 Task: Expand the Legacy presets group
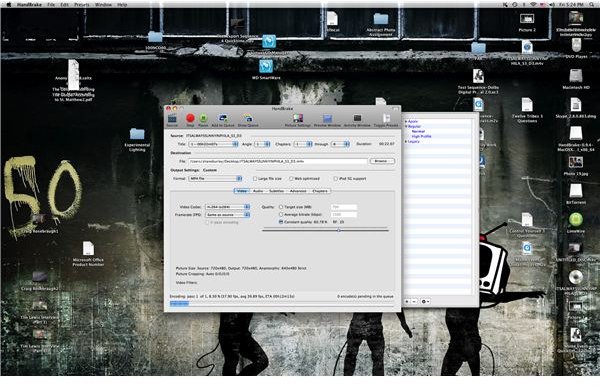[406, 142]
